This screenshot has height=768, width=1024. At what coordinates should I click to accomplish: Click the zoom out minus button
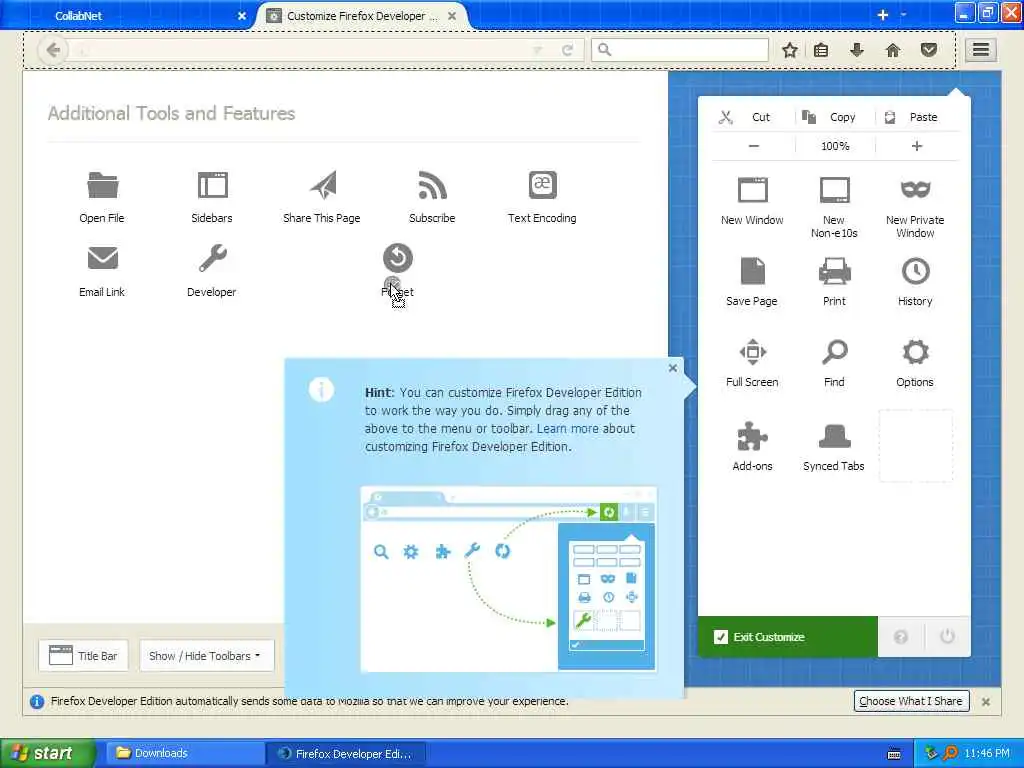754,146
